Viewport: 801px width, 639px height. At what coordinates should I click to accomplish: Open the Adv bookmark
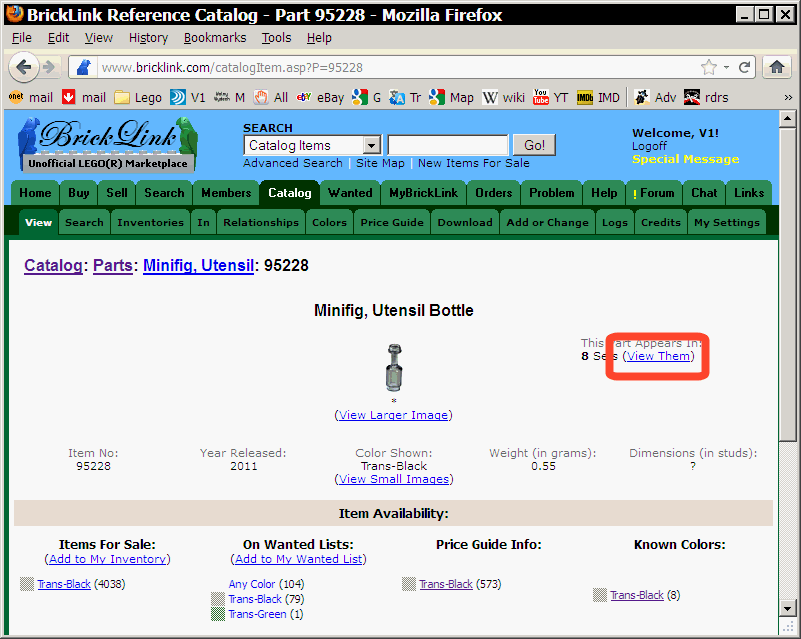click(655, 97)
